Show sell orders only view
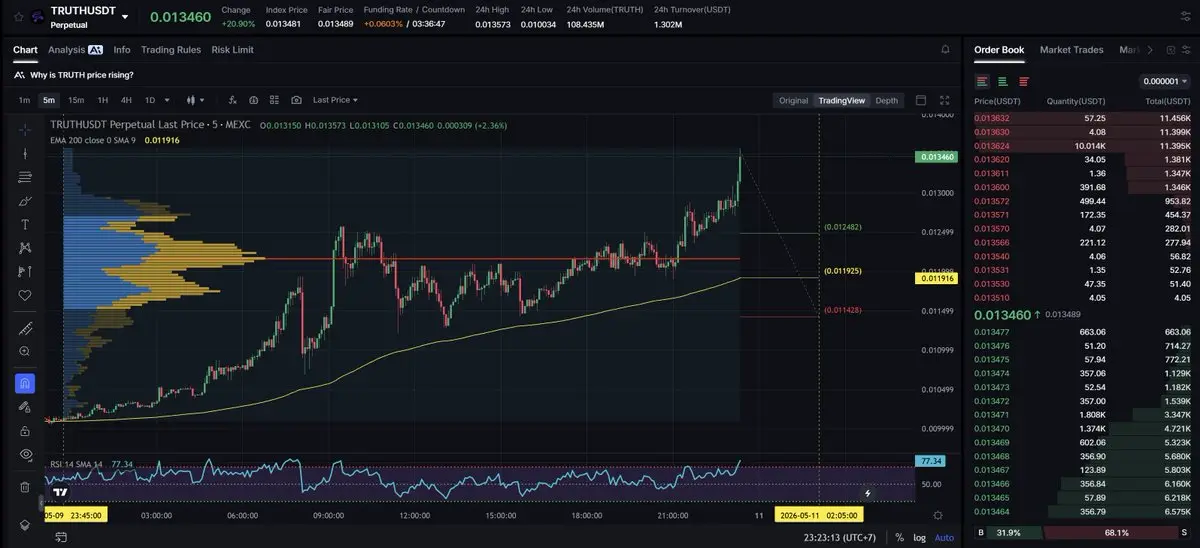 [x=1023, y=81]
